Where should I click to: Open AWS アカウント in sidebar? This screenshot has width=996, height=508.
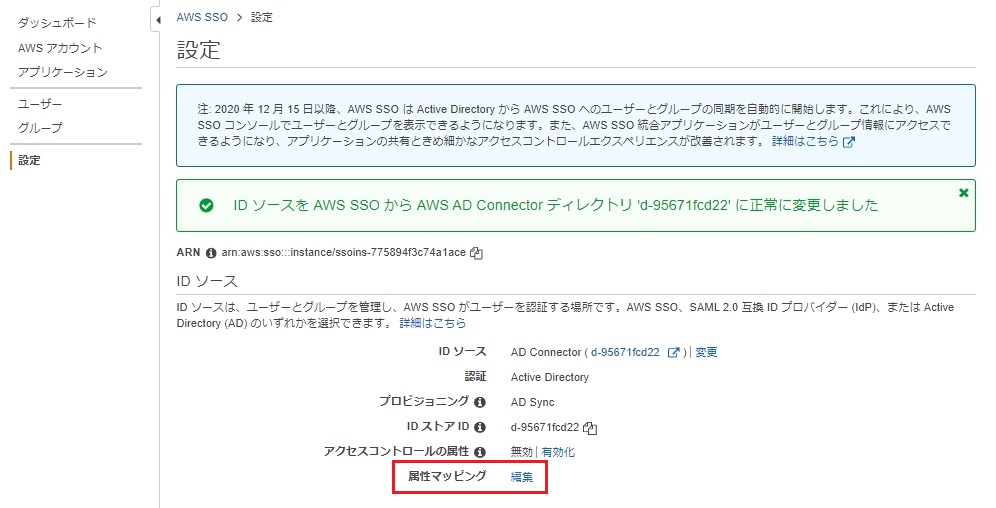coord(60,48)
